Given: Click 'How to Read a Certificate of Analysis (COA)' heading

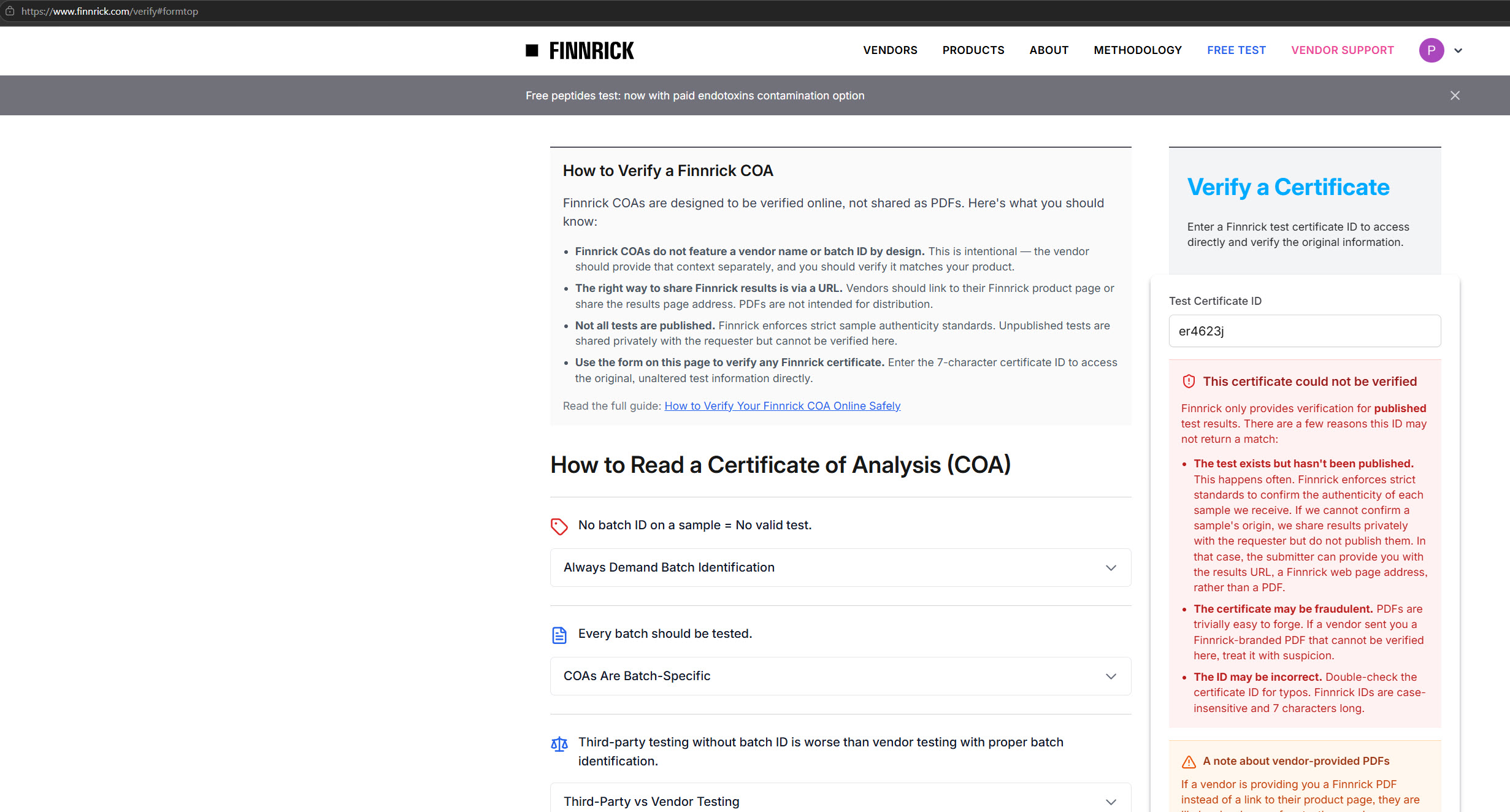Looking at the screenshot, I should (x=780, y=465).
